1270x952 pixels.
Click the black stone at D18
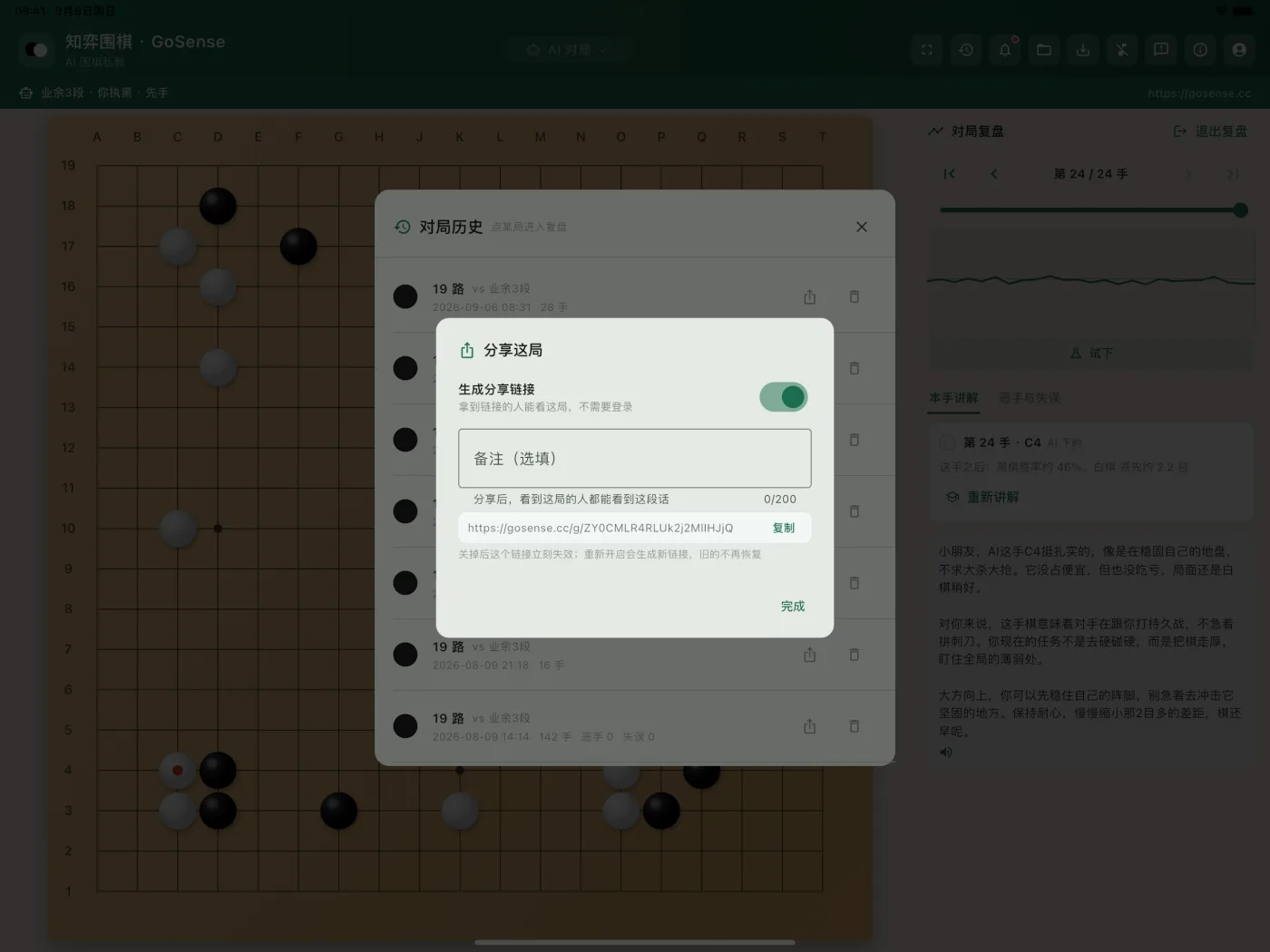coord(218,206)
